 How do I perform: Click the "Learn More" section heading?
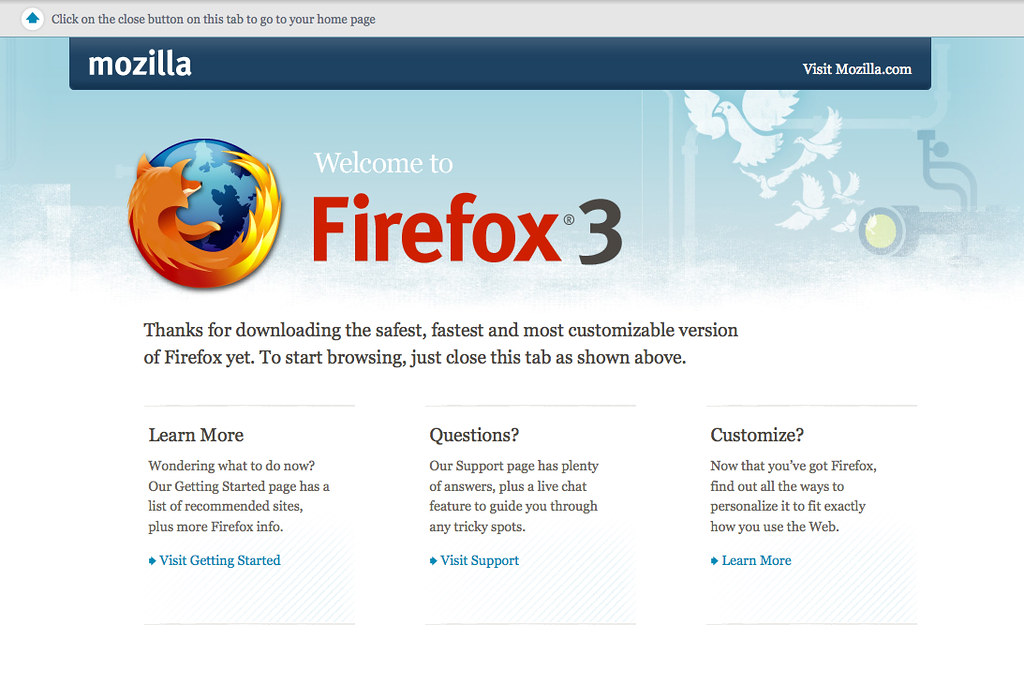pos(196,435)
